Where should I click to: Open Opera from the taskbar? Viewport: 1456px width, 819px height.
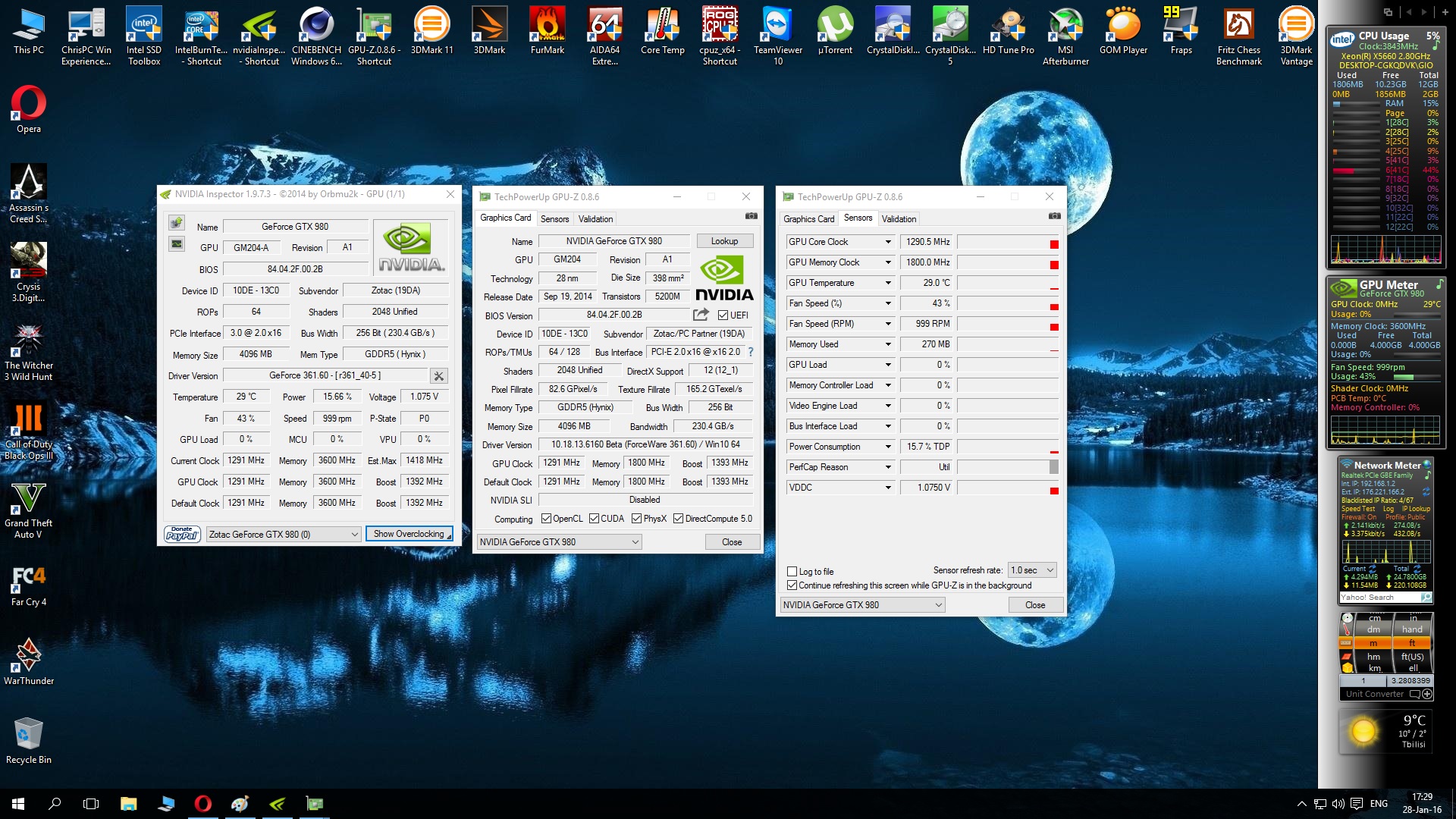[202, 804]
